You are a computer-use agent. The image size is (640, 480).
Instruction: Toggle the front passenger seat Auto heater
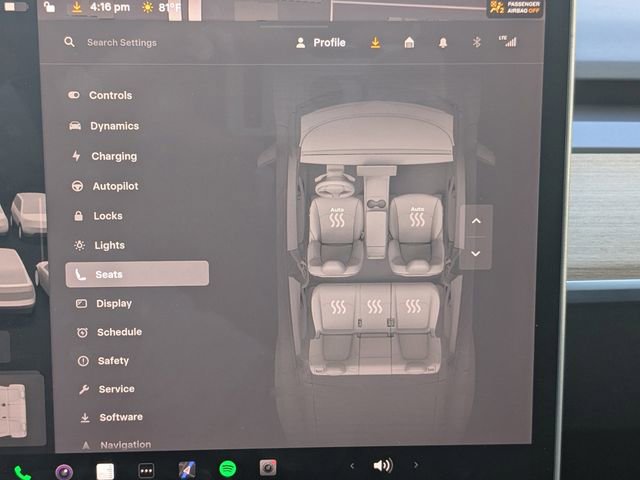417,217
